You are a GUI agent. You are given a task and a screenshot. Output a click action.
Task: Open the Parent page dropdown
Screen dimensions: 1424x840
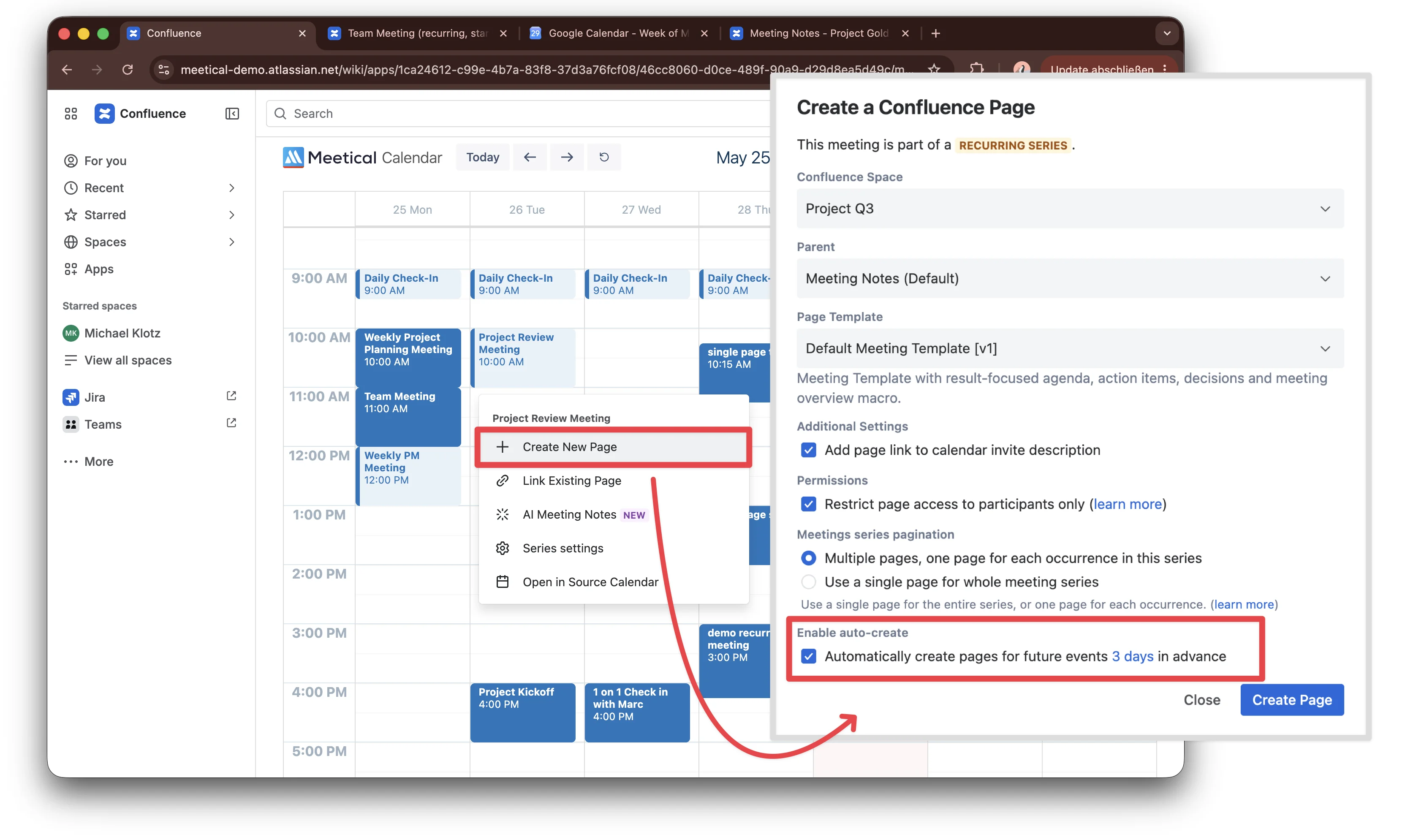tap(1070, 278)
